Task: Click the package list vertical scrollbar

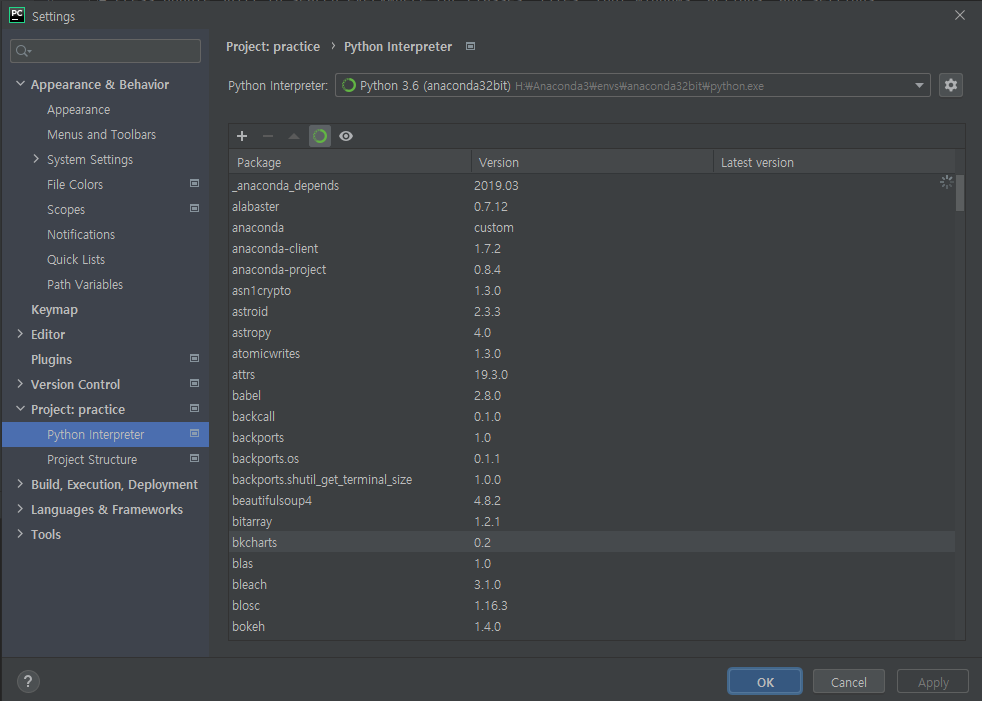Action: tap(959, 193)
